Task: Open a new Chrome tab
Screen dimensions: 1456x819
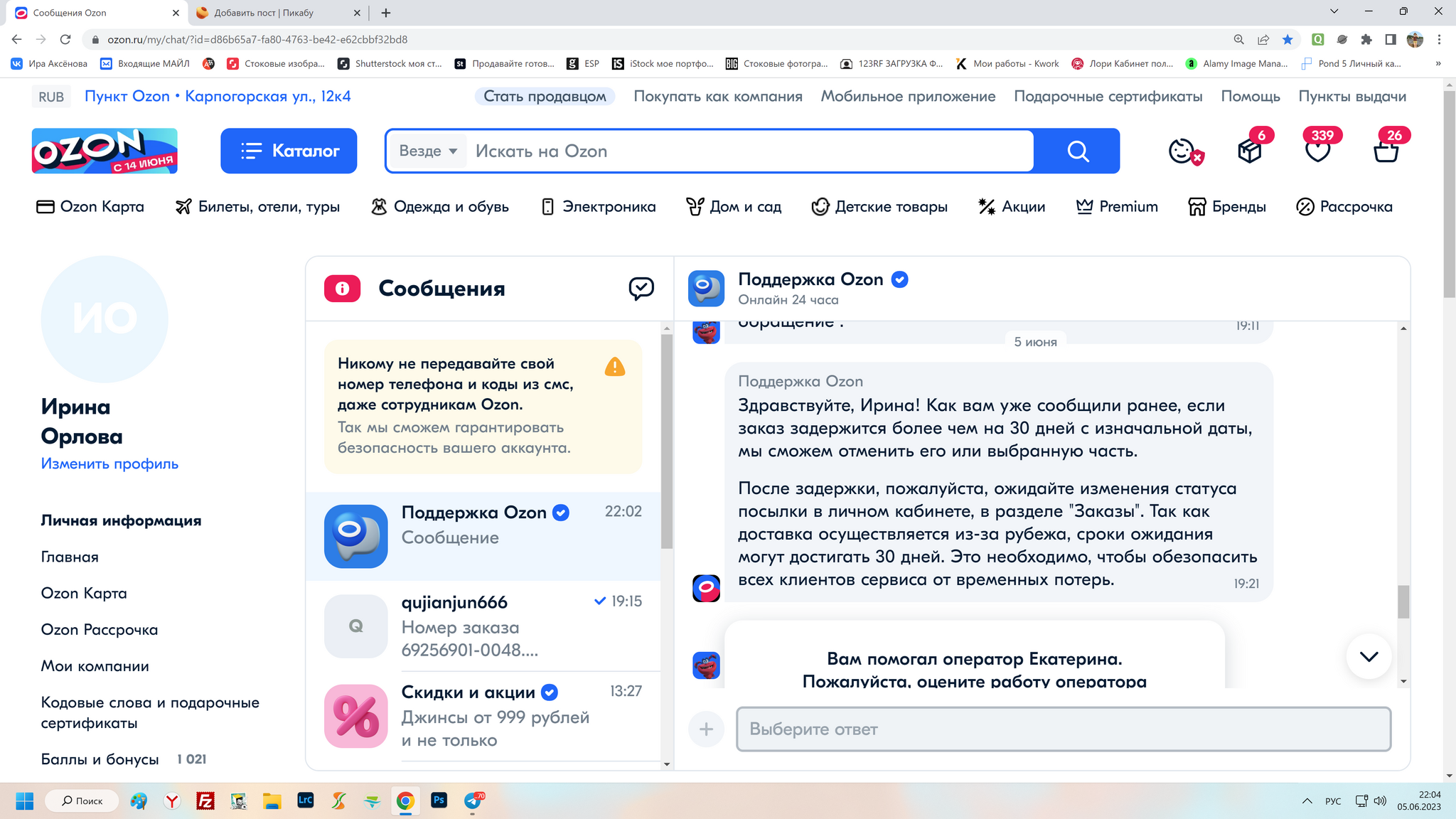Action: [x=386, y=13]
